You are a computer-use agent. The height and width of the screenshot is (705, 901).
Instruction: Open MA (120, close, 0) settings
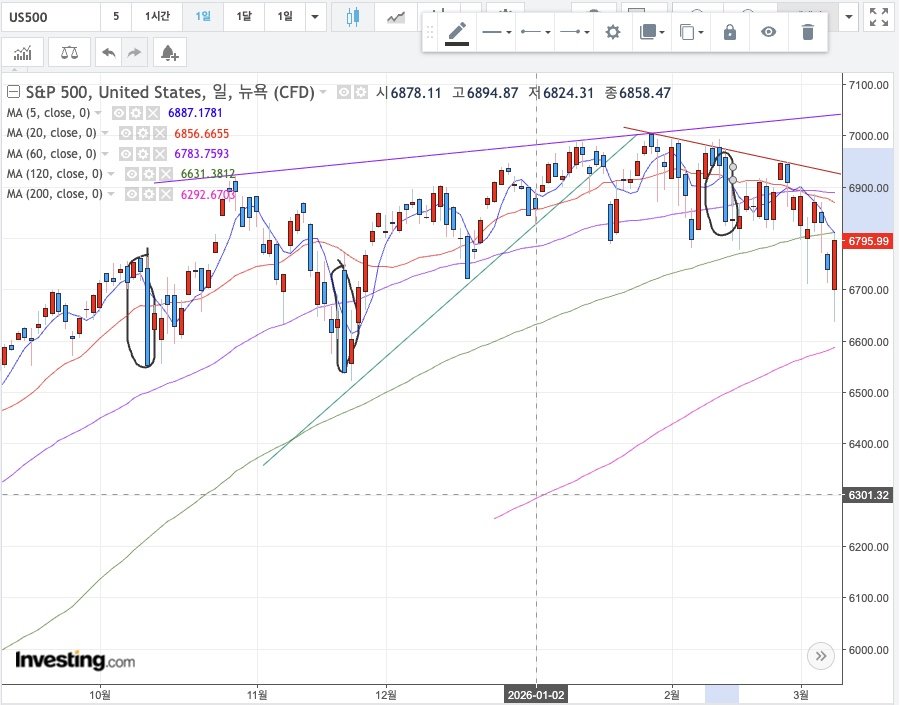point(149,174)
